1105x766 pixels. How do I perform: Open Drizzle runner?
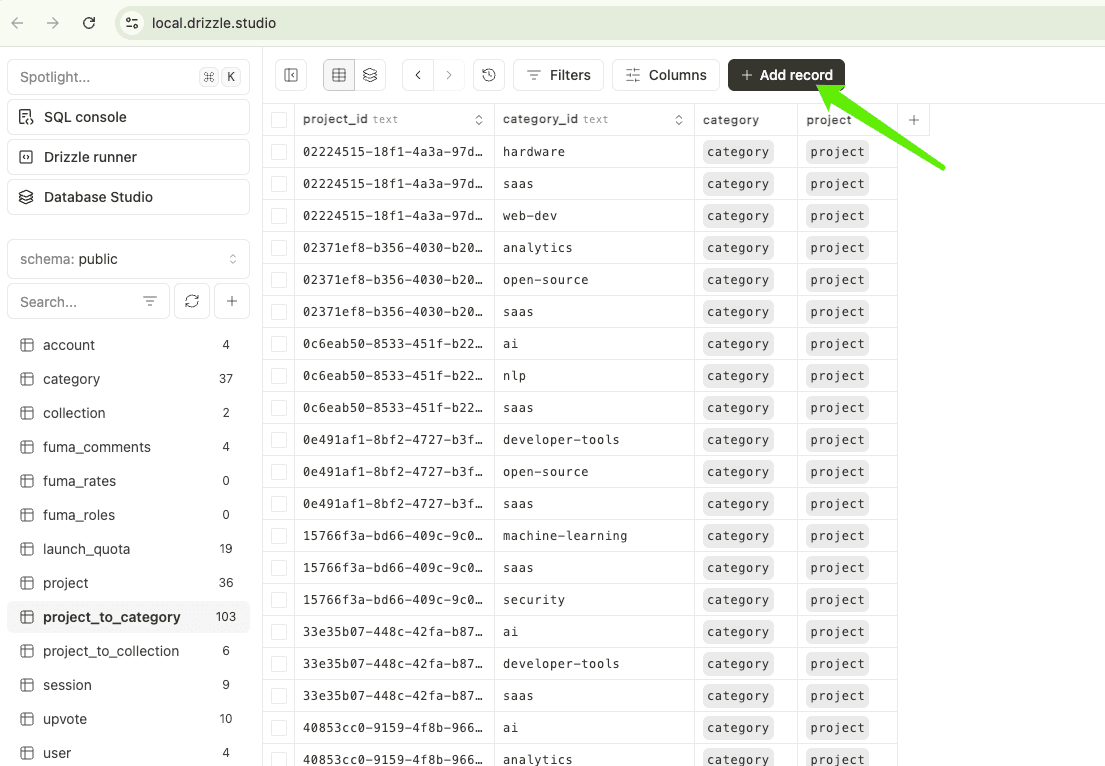[128, 157]
